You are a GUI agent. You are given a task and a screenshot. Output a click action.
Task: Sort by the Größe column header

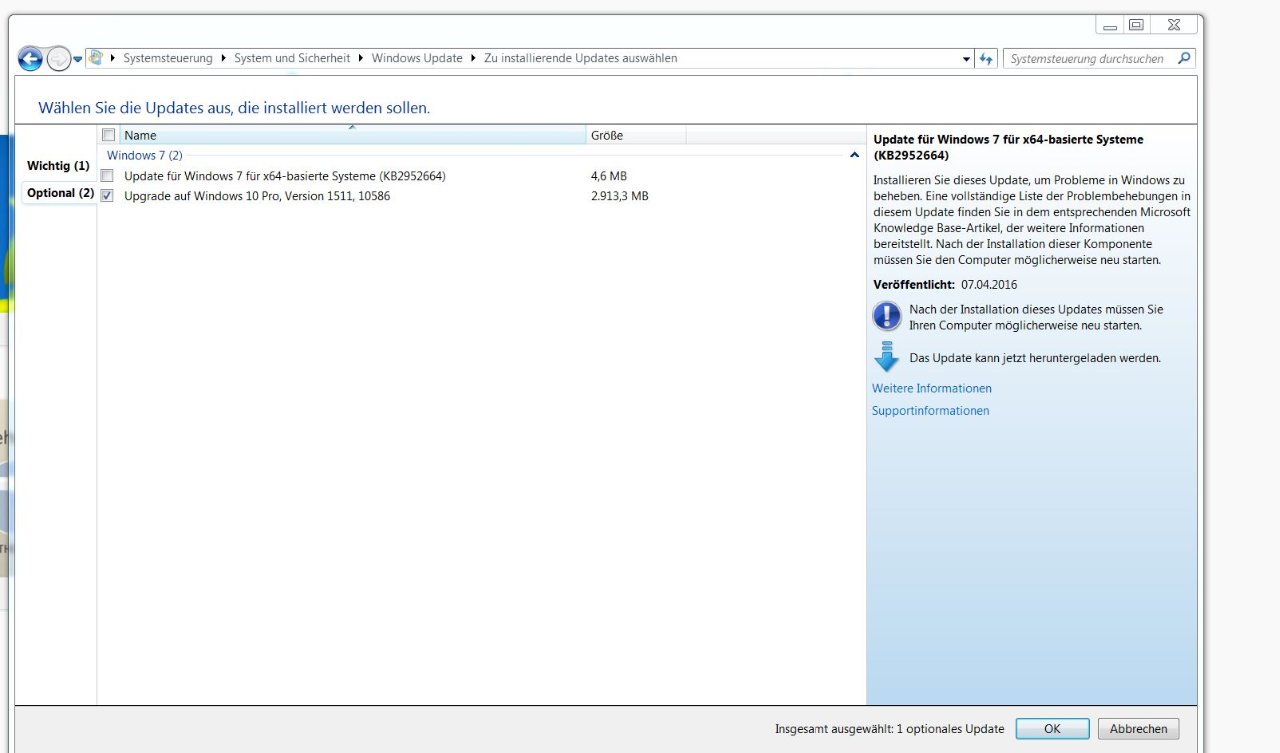(x=636, y=135)
